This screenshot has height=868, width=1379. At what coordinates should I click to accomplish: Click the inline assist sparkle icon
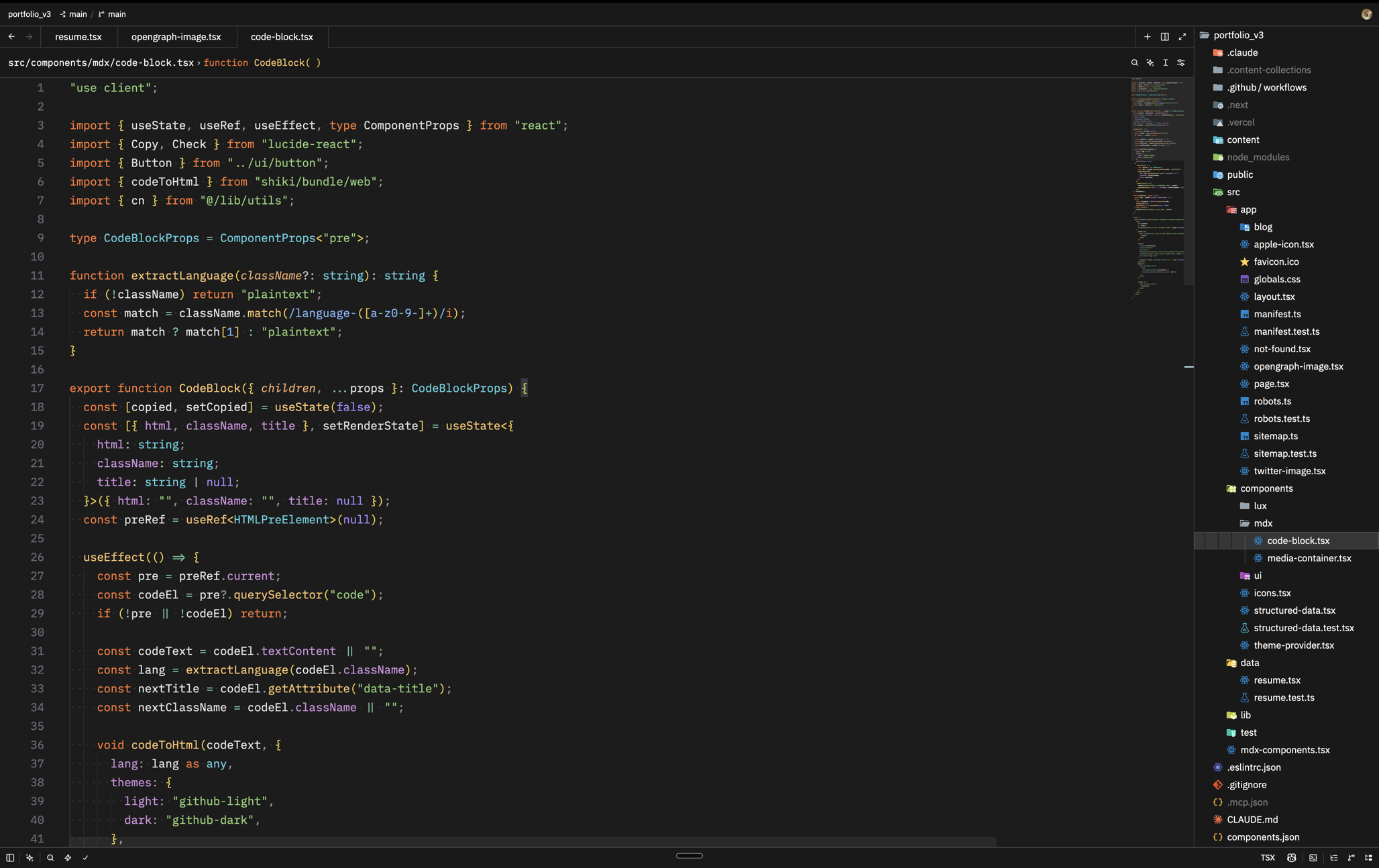(1150, 62)
